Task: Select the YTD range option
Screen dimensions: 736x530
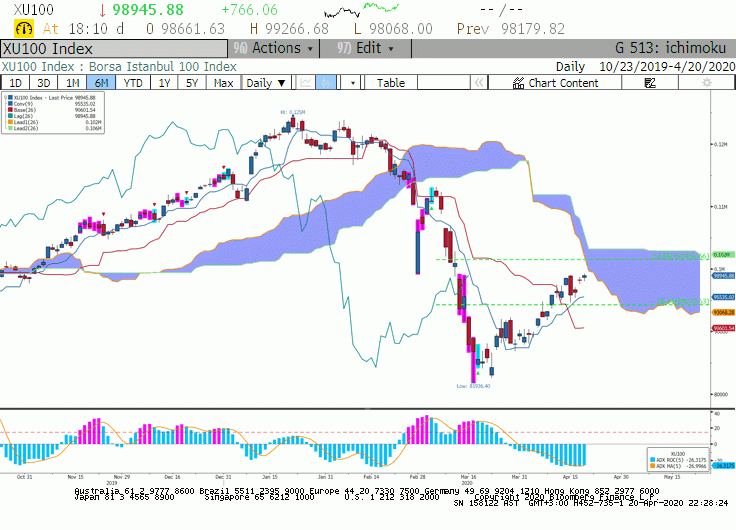Action: point(133,83)
